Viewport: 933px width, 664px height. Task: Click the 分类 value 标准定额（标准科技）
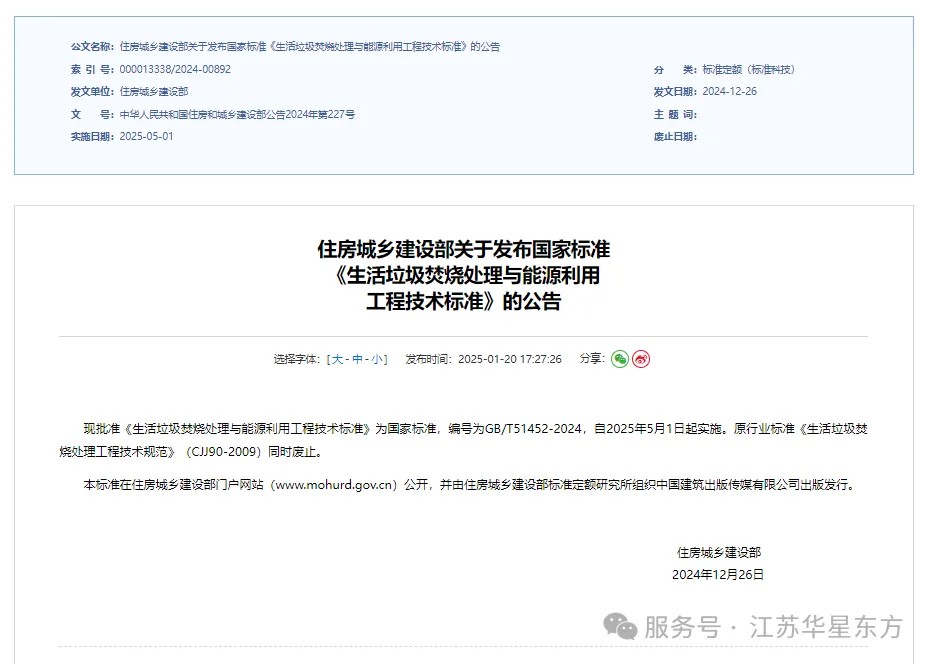(749, 70)
